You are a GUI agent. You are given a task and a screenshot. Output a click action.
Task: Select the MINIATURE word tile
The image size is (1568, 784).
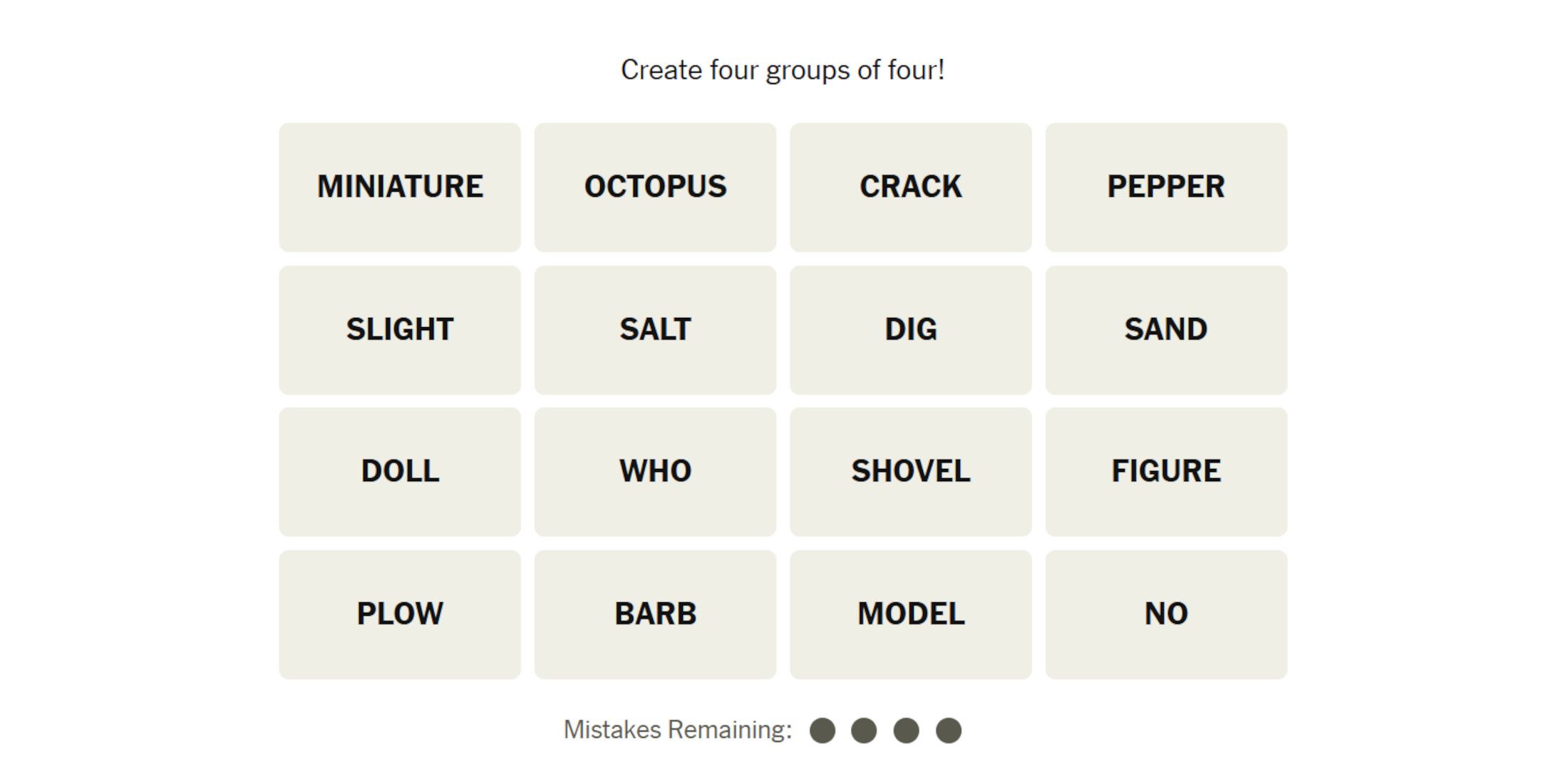click(400, 187)
